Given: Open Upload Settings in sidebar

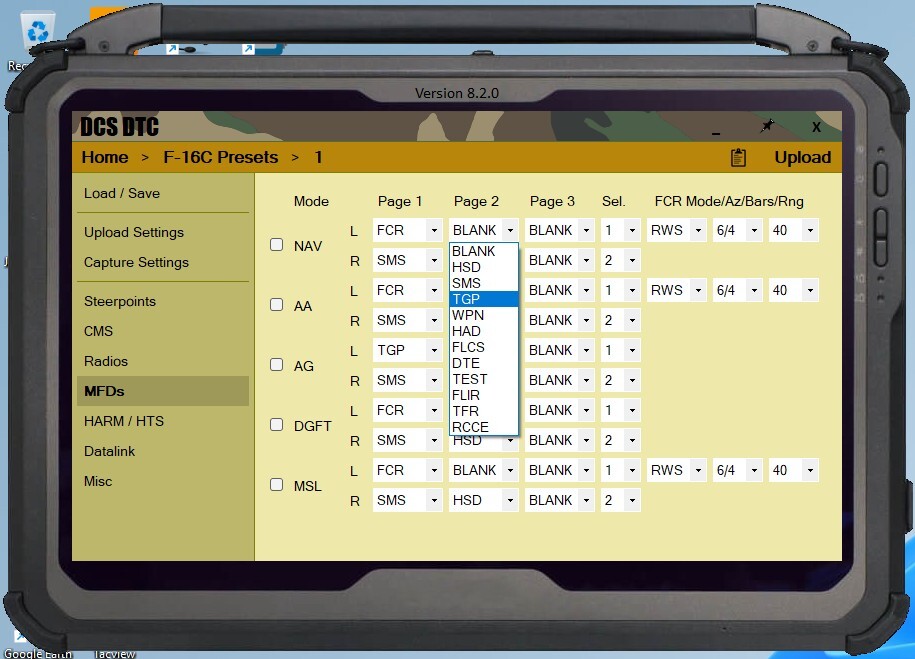Looking at the screenshot, I should click(163, 232).
